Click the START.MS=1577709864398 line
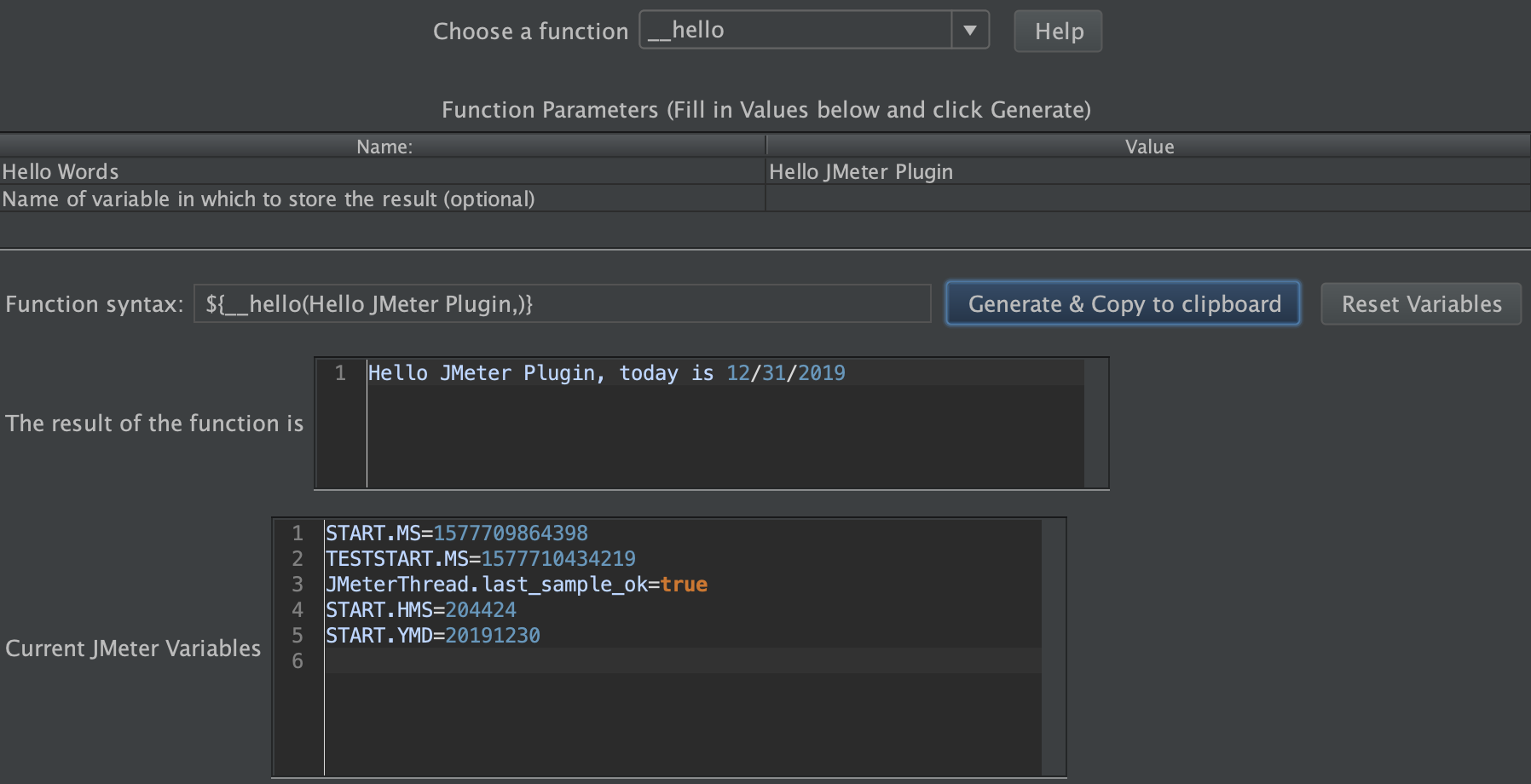Viewport: 1531px width, 784px height. [x=457, y=533]
